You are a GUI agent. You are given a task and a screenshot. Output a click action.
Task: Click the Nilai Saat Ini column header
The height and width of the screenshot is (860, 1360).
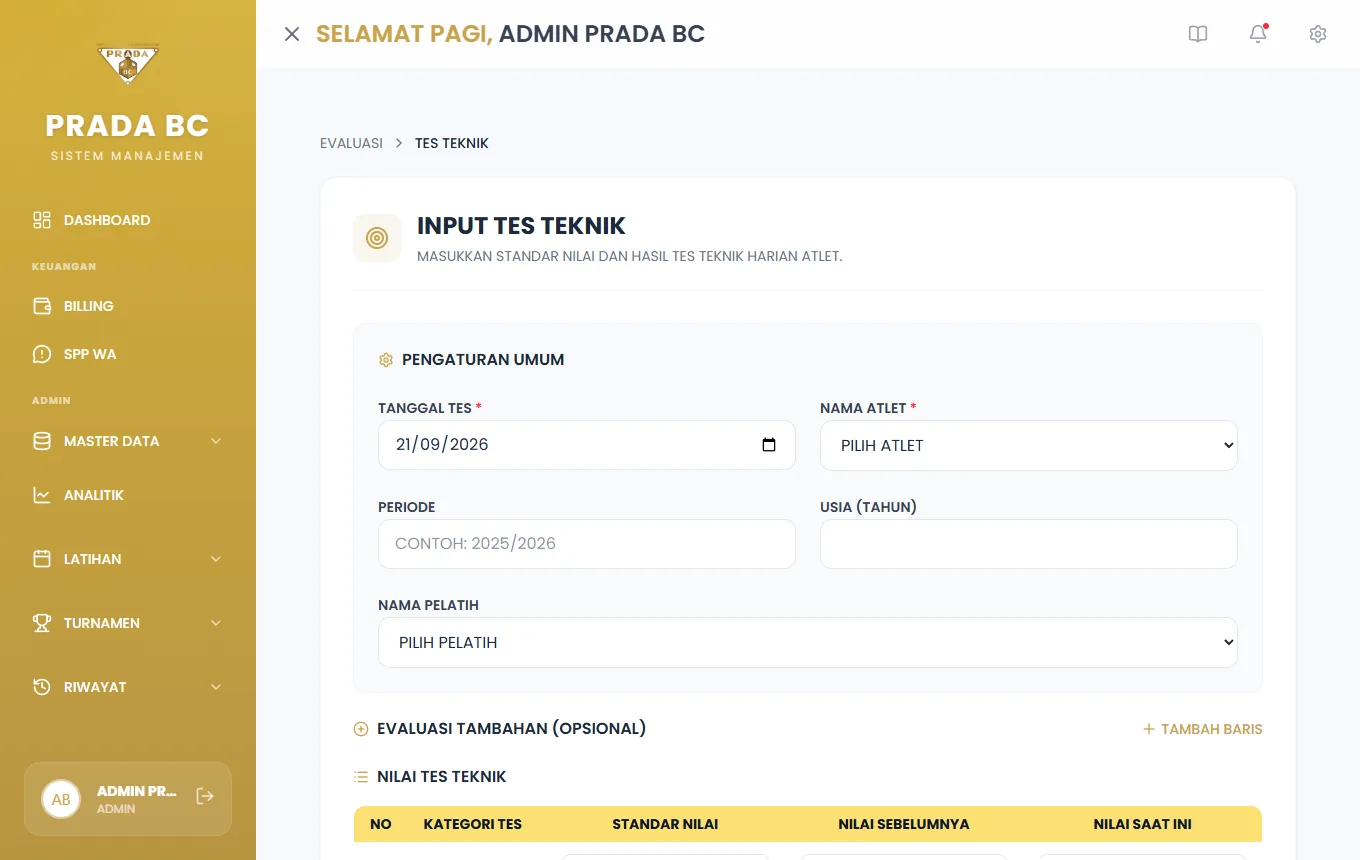tap(1143, 824)
